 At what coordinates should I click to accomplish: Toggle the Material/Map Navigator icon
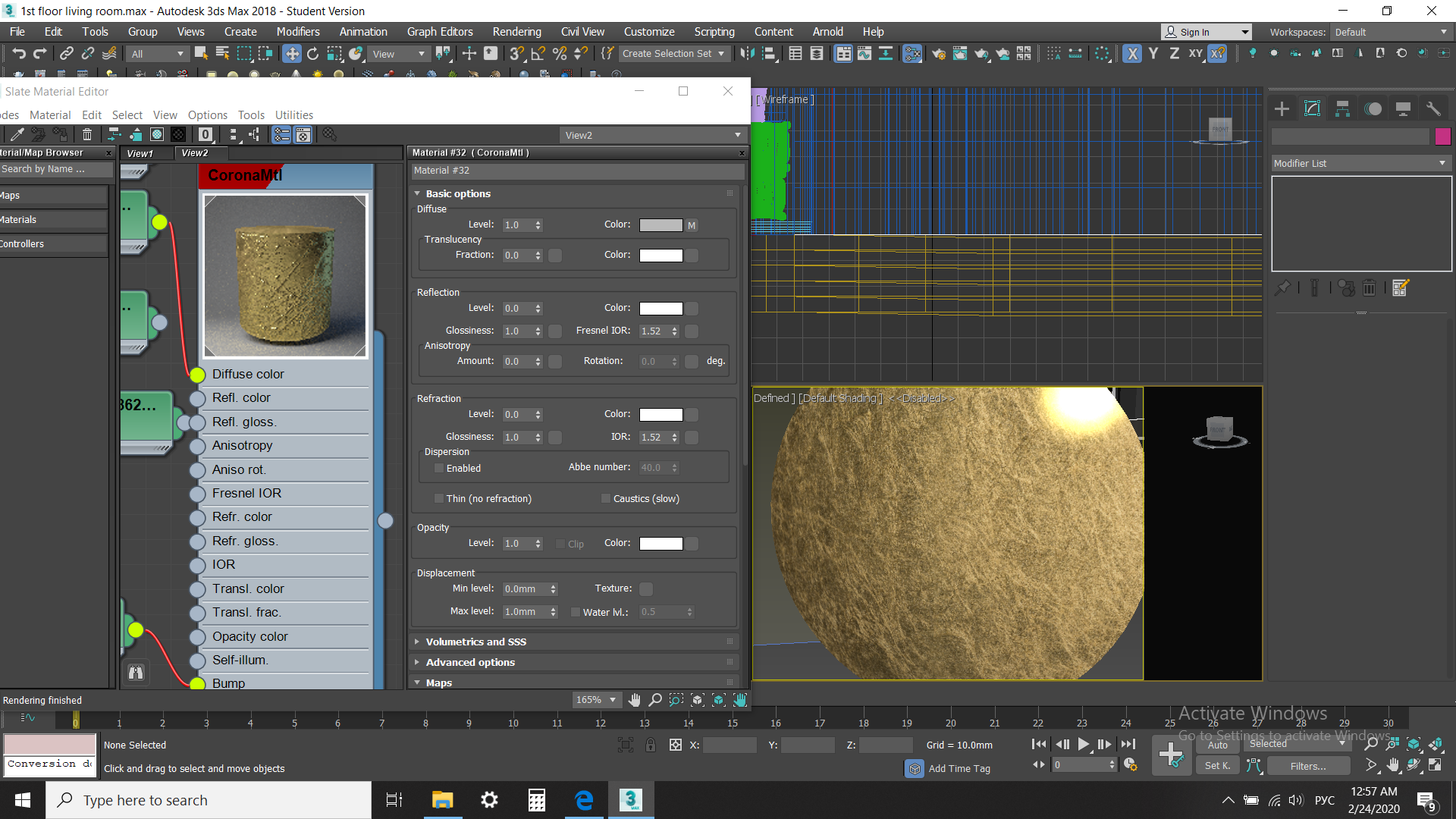coord(281,134)
